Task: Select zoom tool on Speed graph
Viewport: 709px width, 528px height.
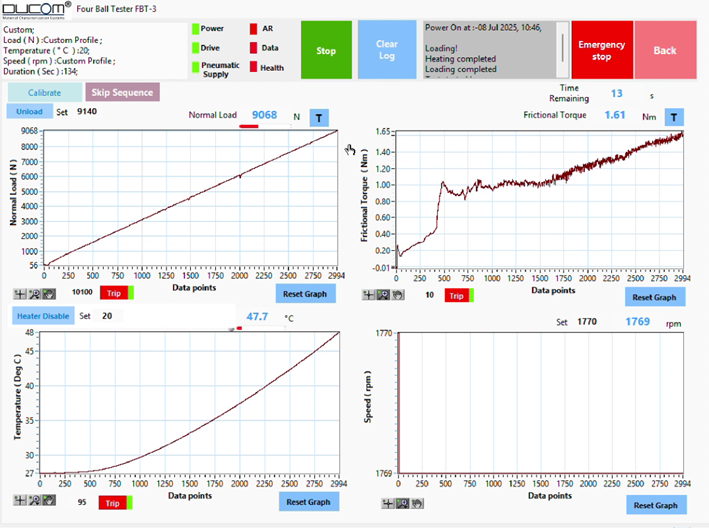Action: (403, 503)
